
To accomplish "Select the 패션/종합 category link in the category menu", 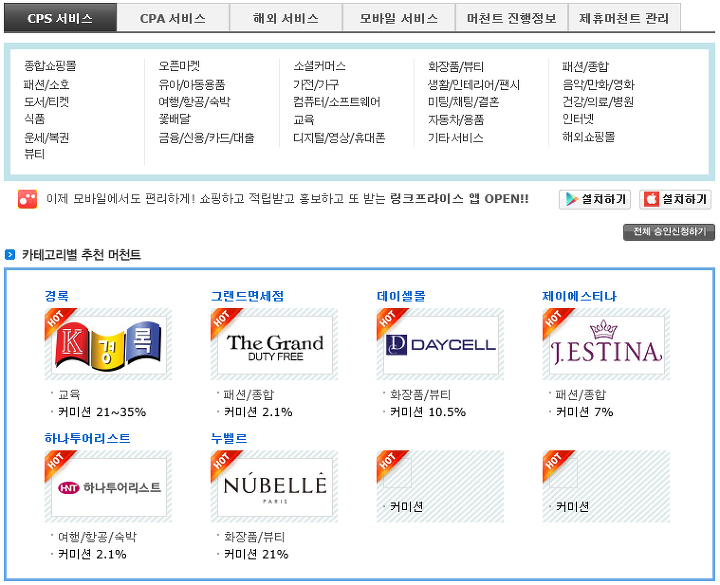I will [585, 67].
